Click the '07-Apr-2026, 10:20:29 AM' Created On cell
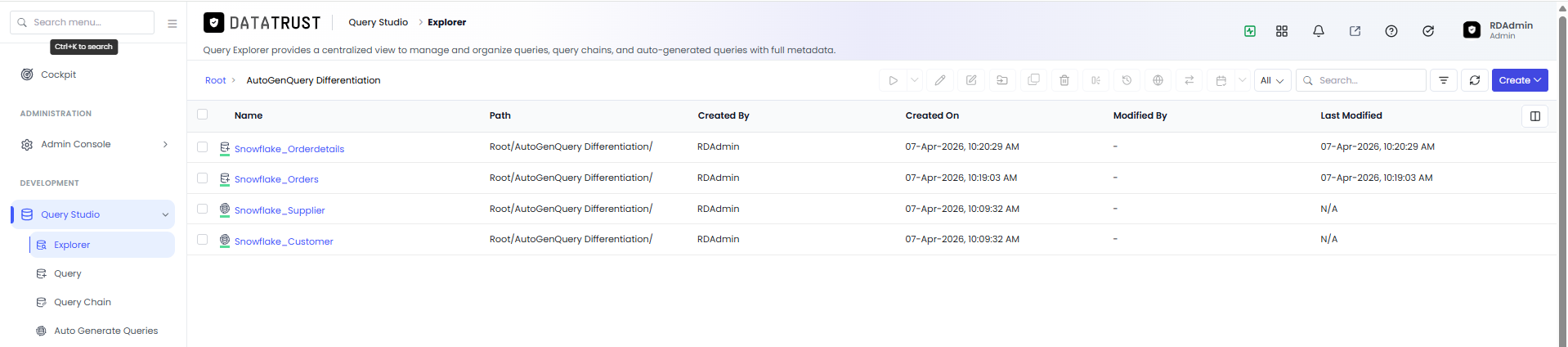 pyautogui.click(x=962, y=146)
